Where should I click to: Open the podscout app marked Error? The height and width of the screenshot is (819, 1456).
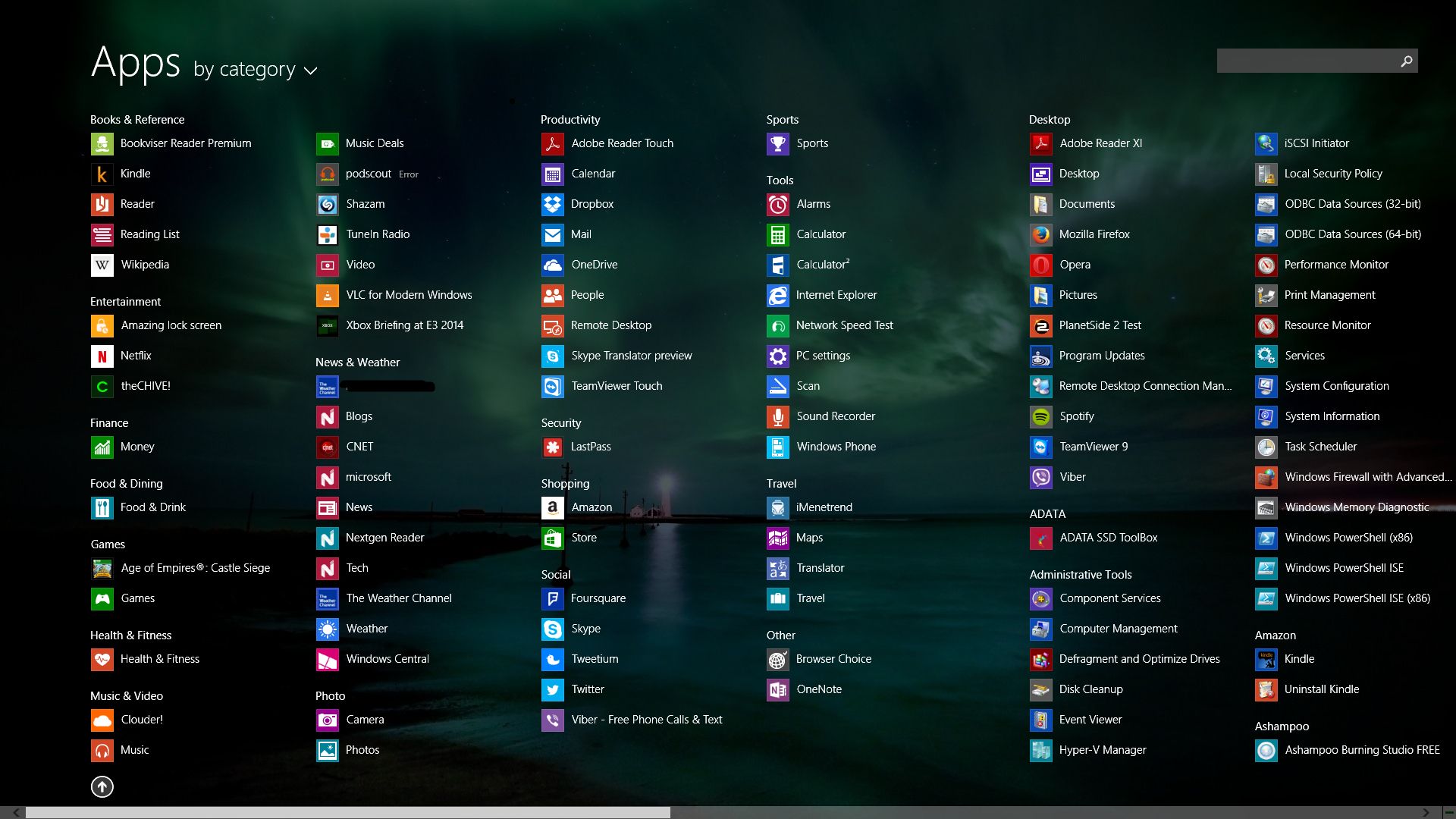[x=368, y=174]
